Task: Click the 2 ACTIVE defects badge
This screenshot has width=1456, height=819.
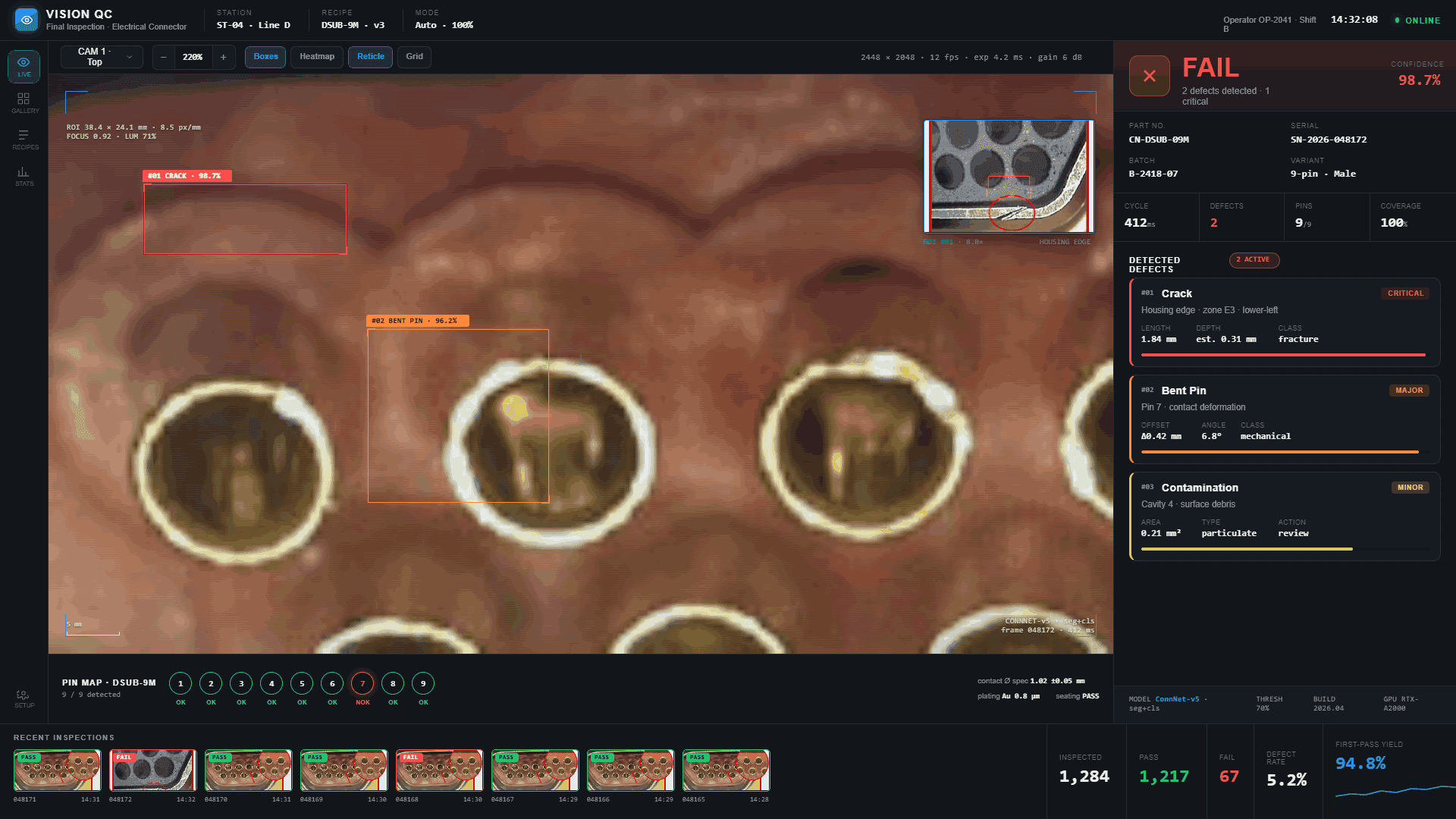Action: tap(1254, 260)
